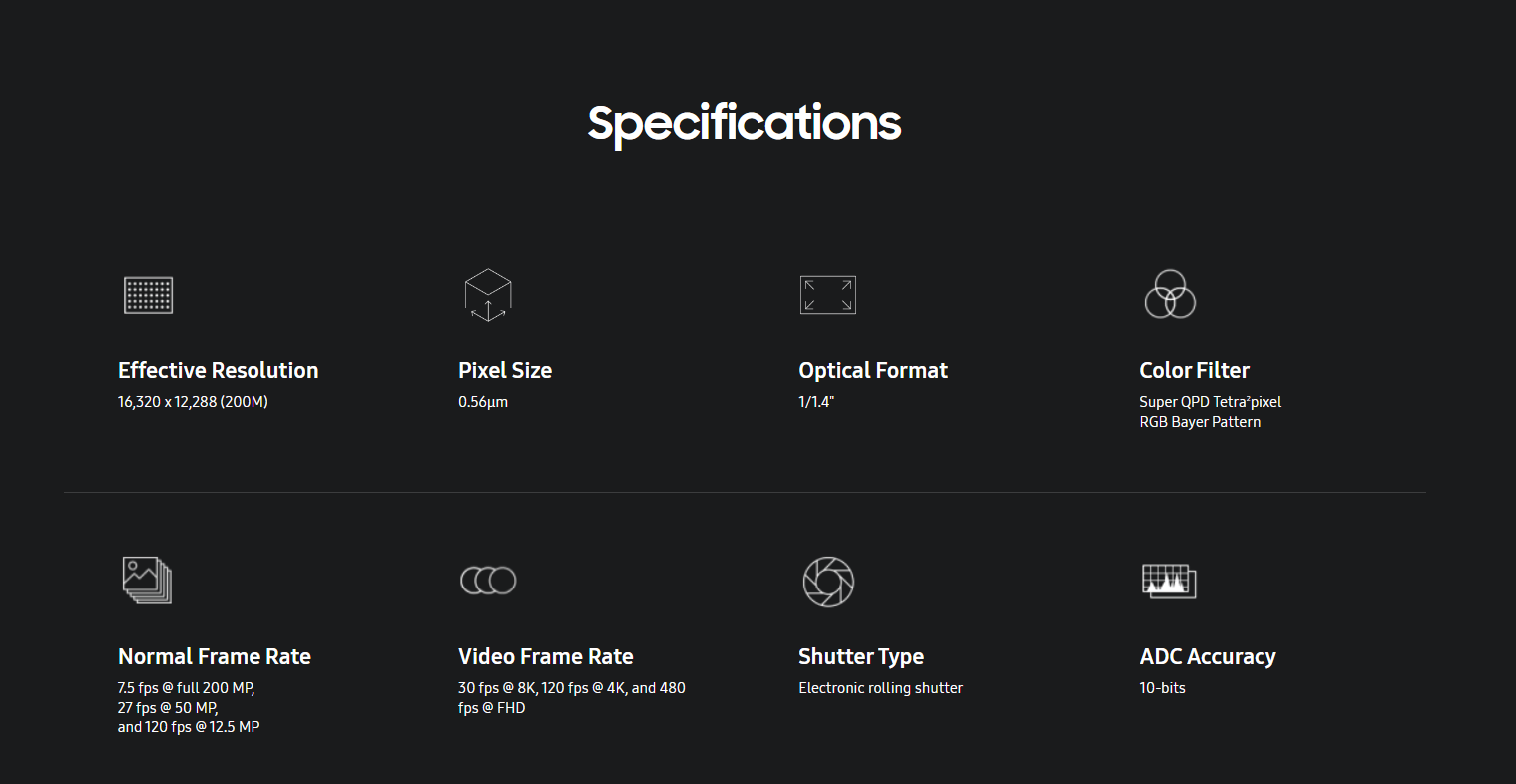This screenshot has height=784, width=1516.
Task: Click the 16,320 x 12,288 (200M) value
Action: [193, 402]
